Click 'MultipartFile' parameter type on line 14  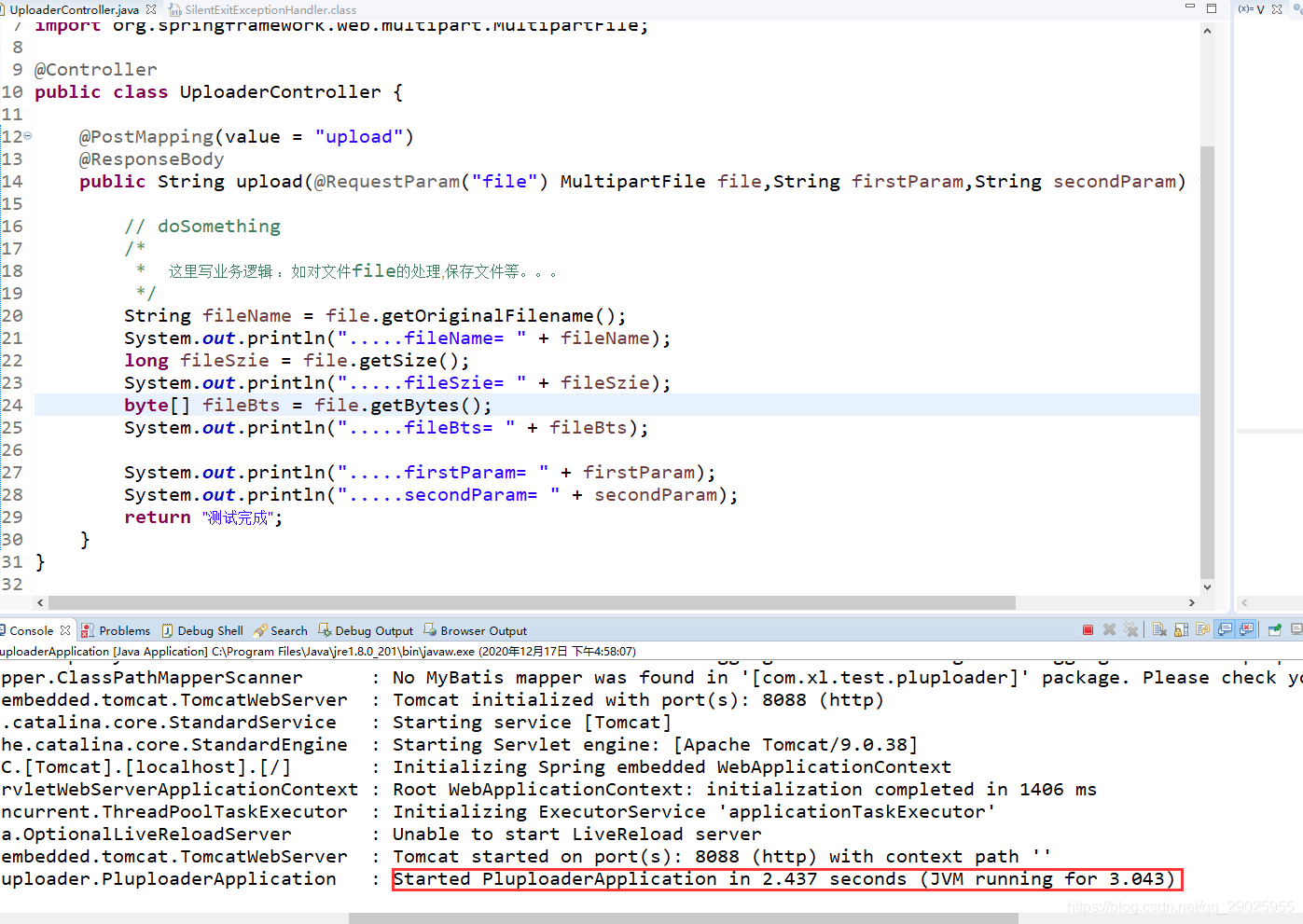pos(632,182)
